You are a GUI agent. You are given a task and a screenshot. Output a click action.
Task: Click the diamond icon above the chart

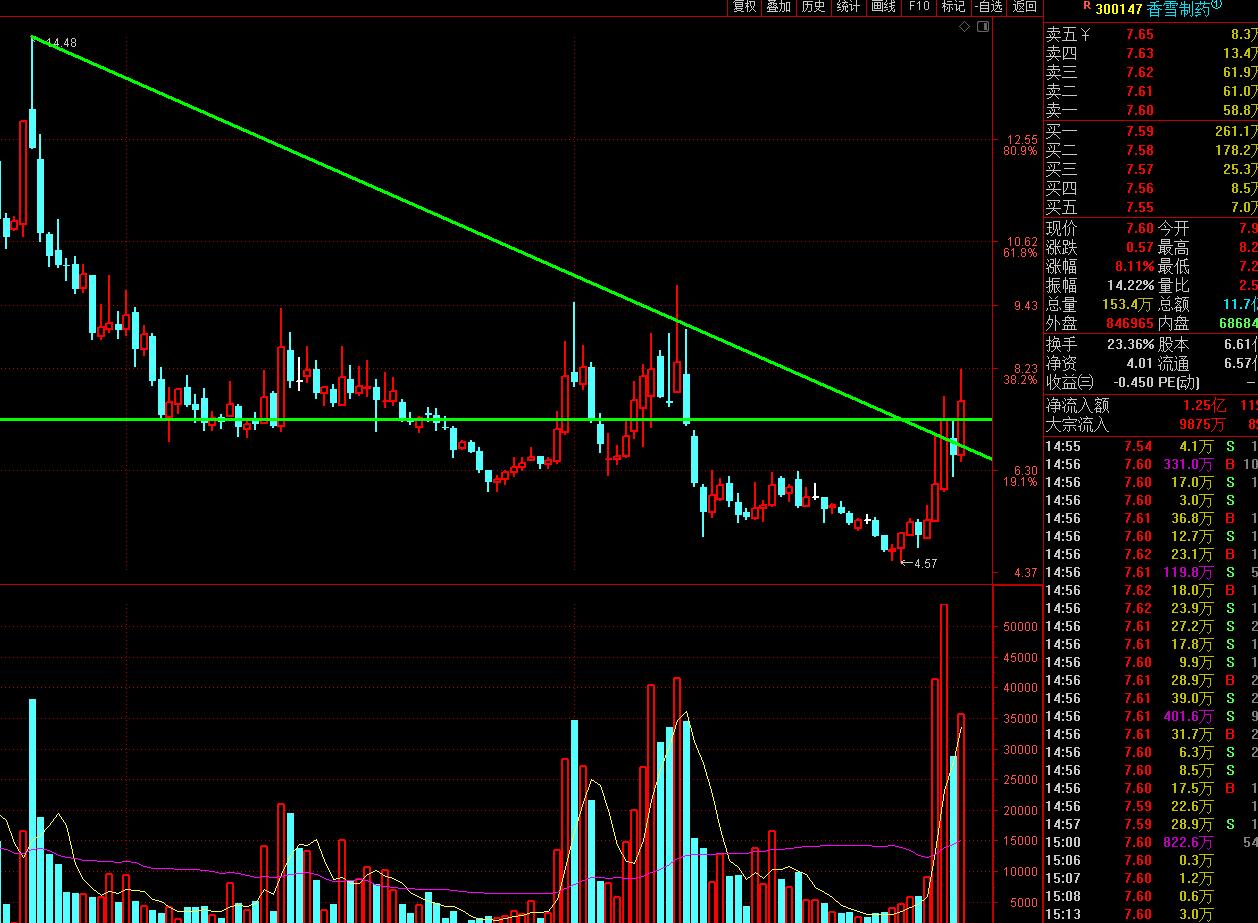[x=964, y=27]
